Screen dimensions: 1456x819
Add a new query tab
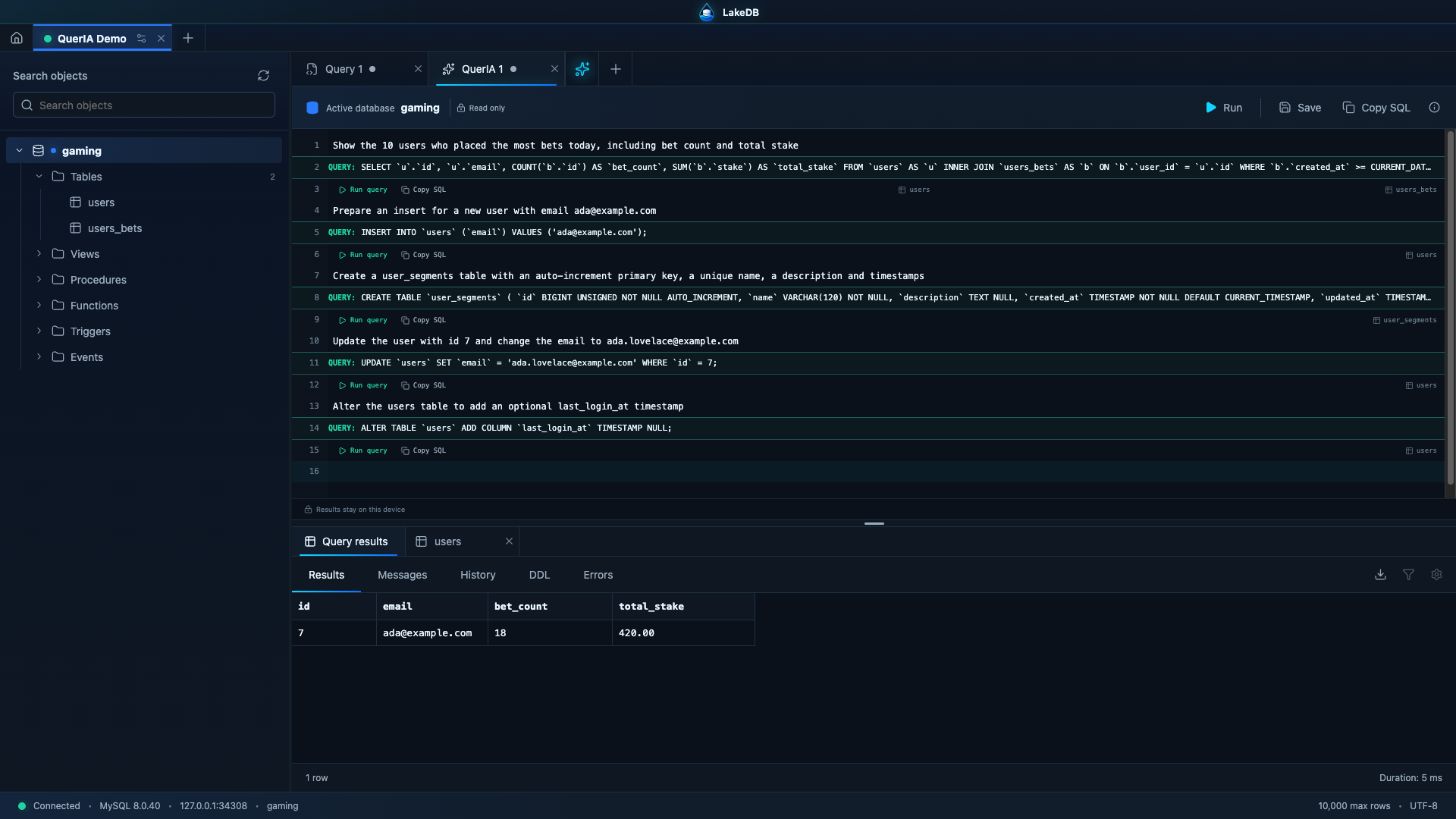[616, 69]
